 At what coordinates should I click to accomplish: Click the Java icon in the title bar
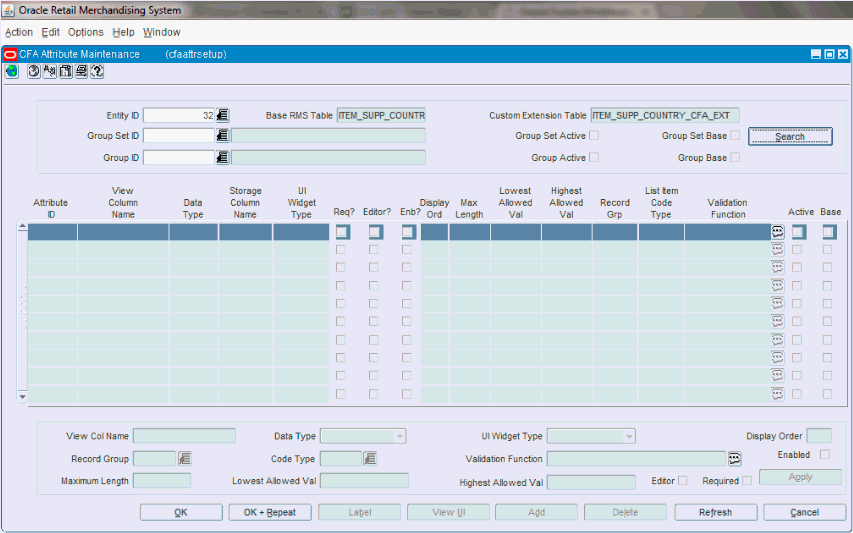(x=9, y=10)
